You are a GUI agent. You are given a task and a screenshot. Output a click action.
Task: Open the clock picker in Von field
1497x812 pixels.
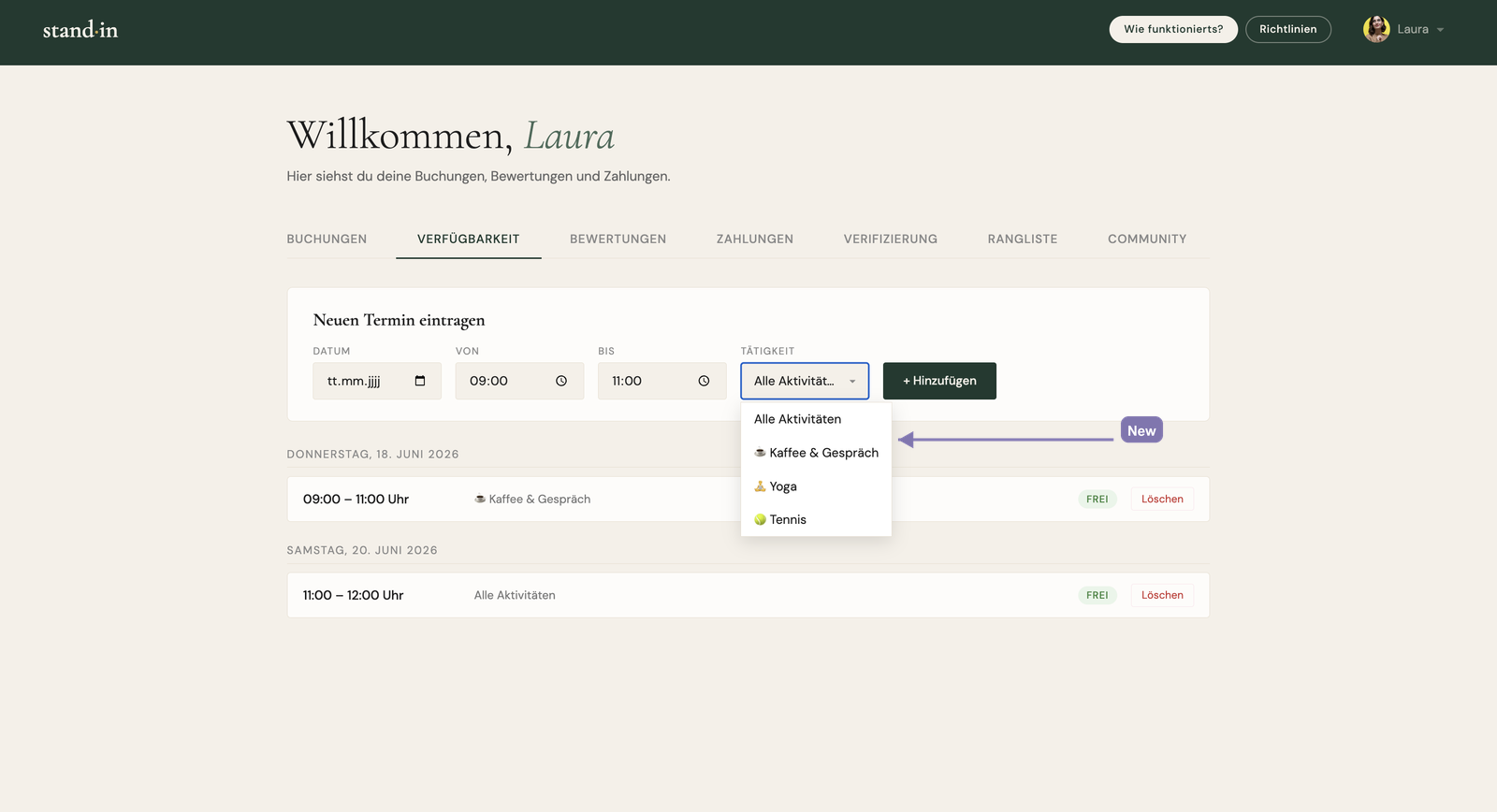(x=561, y=381)
